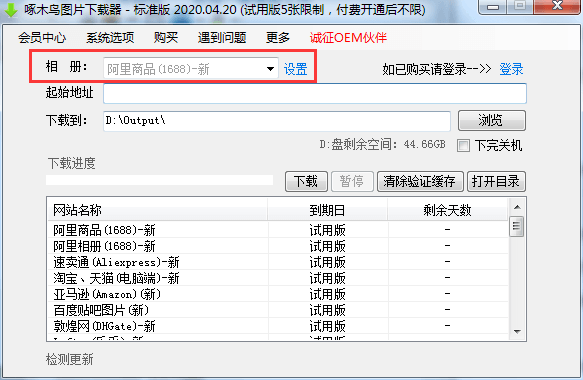This screenshot has height=380, width=583.
Task: Select the 淘宝、天猫(电脑端)-新 row
Action: pyautogui.click(x=278, y=278)
